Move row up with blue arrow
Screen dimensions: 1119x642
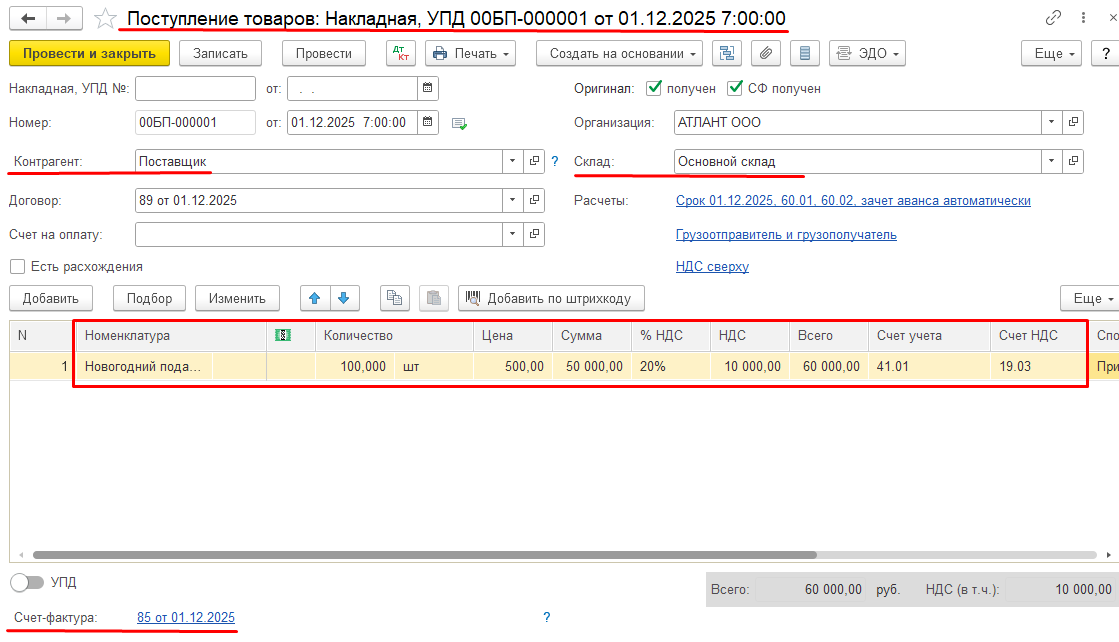click(x=315, y=298)
